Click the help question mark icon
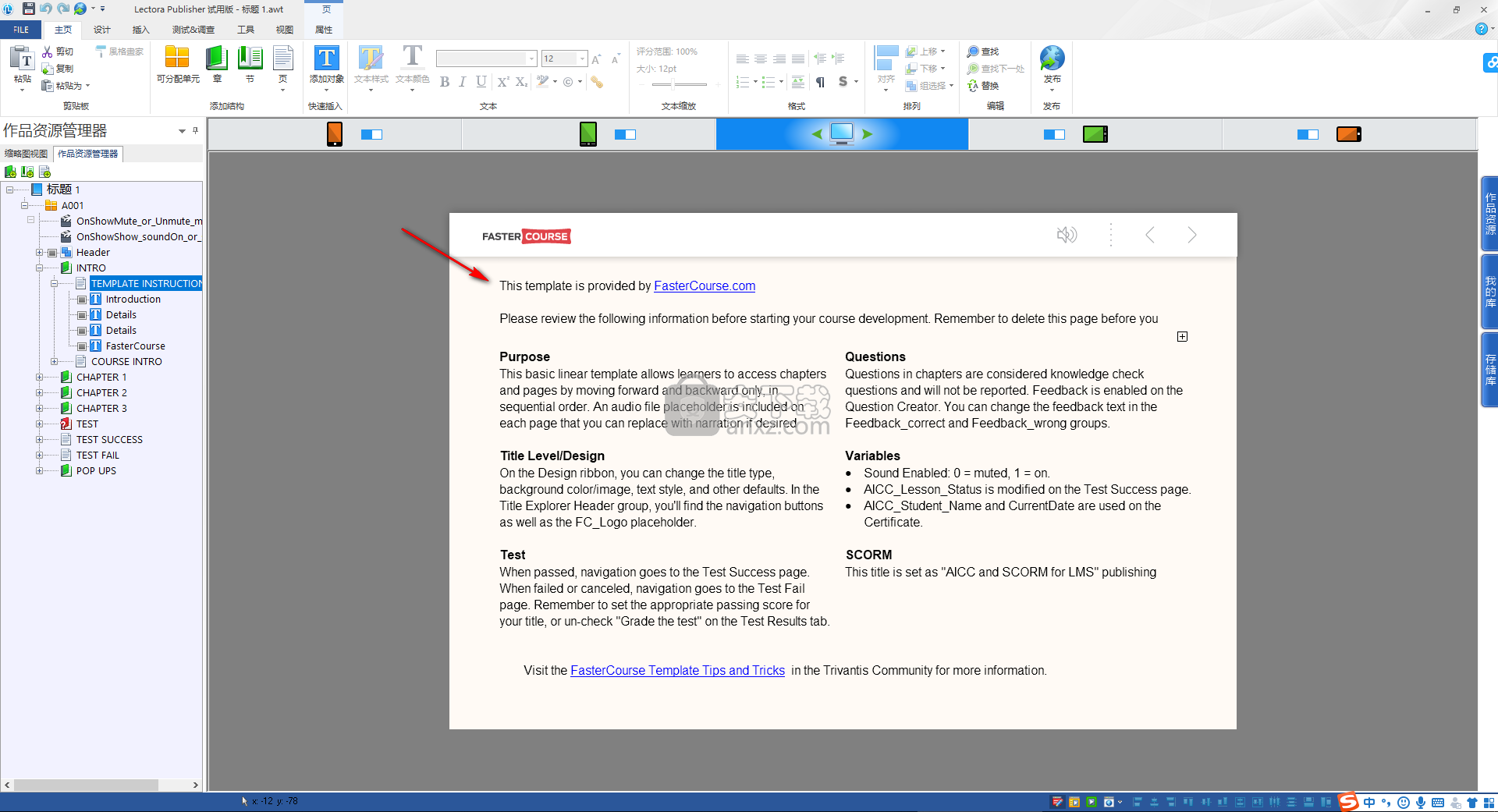This screenshot has height=812, width=1498. point(1481,30)
